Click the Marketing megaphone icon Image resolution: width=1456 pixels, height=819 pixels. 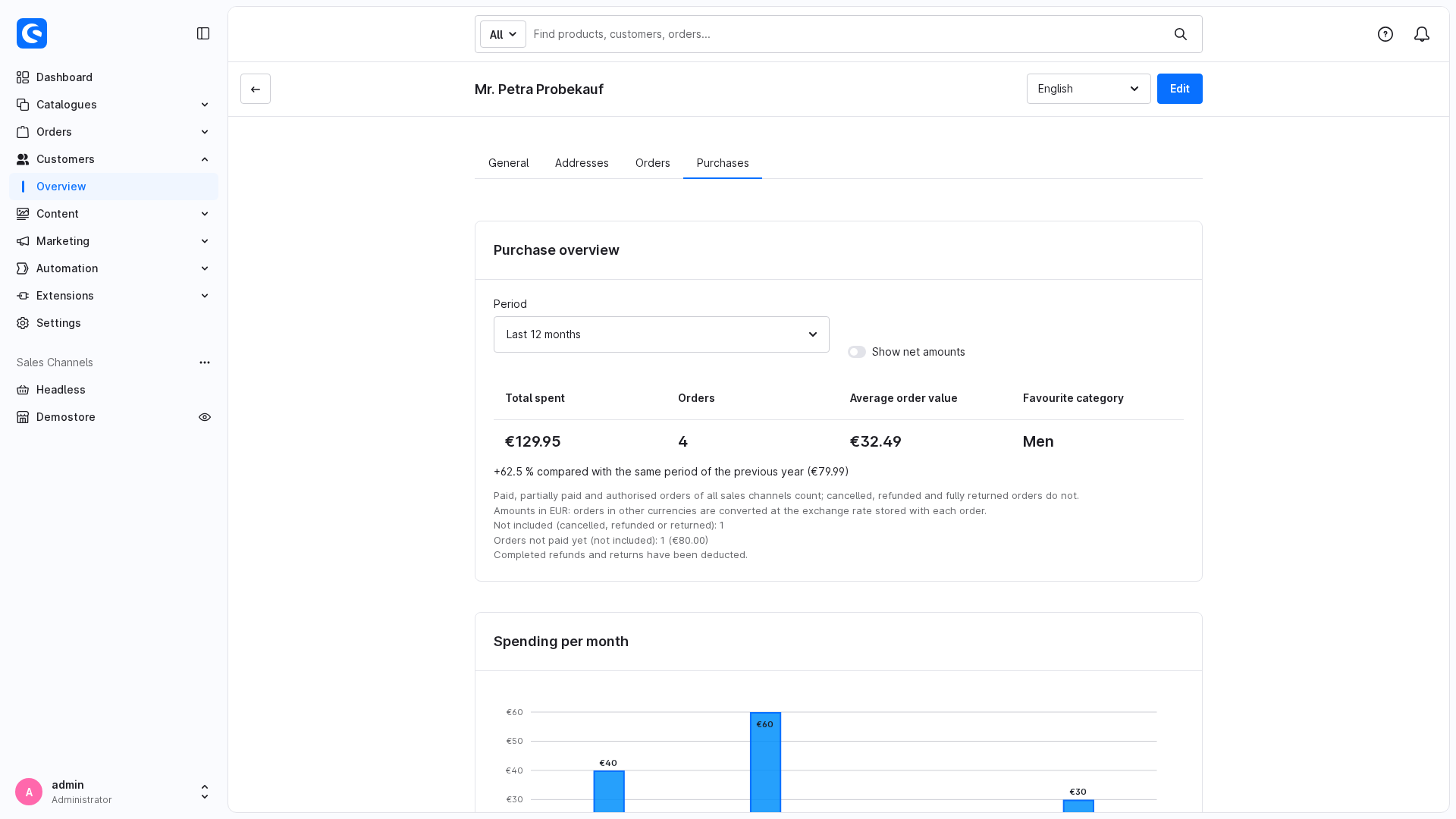point(23,241)
